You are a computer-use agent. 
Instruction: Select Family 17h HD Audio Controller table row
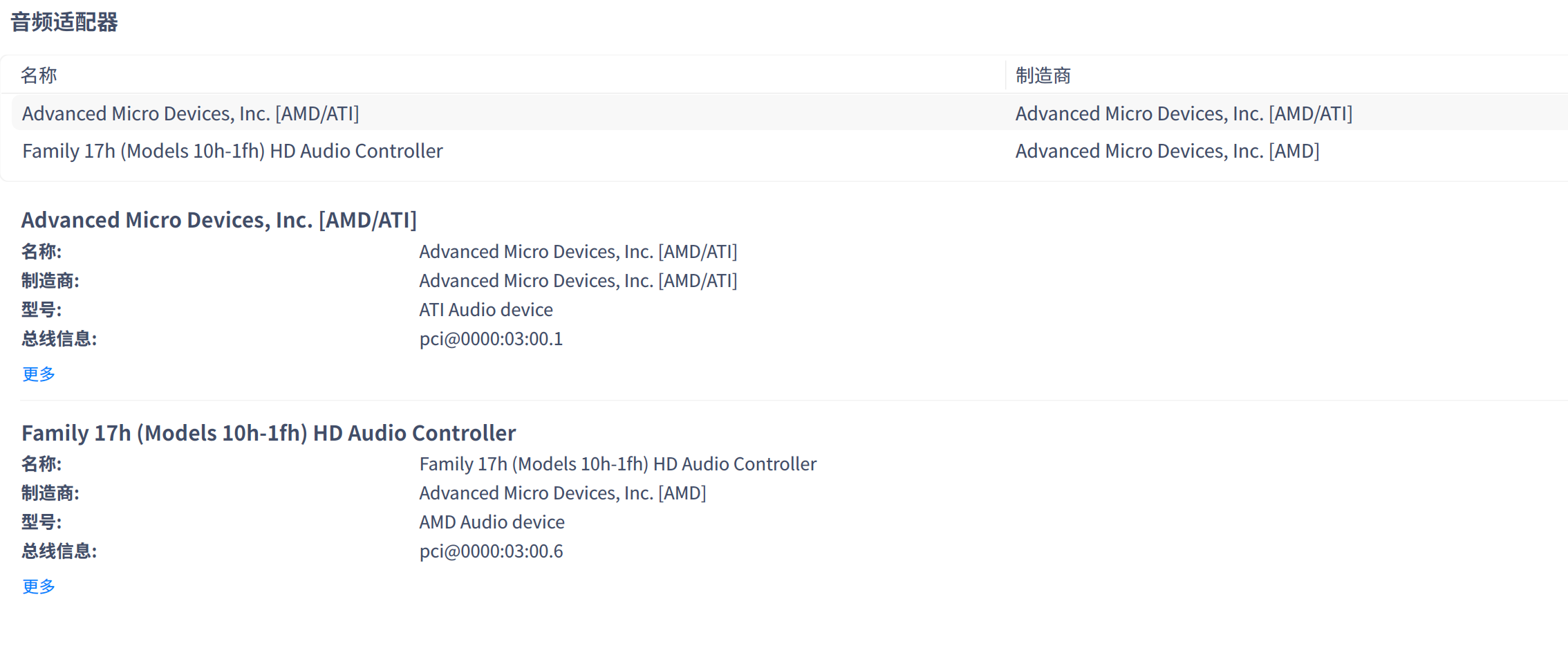(232, 151)
